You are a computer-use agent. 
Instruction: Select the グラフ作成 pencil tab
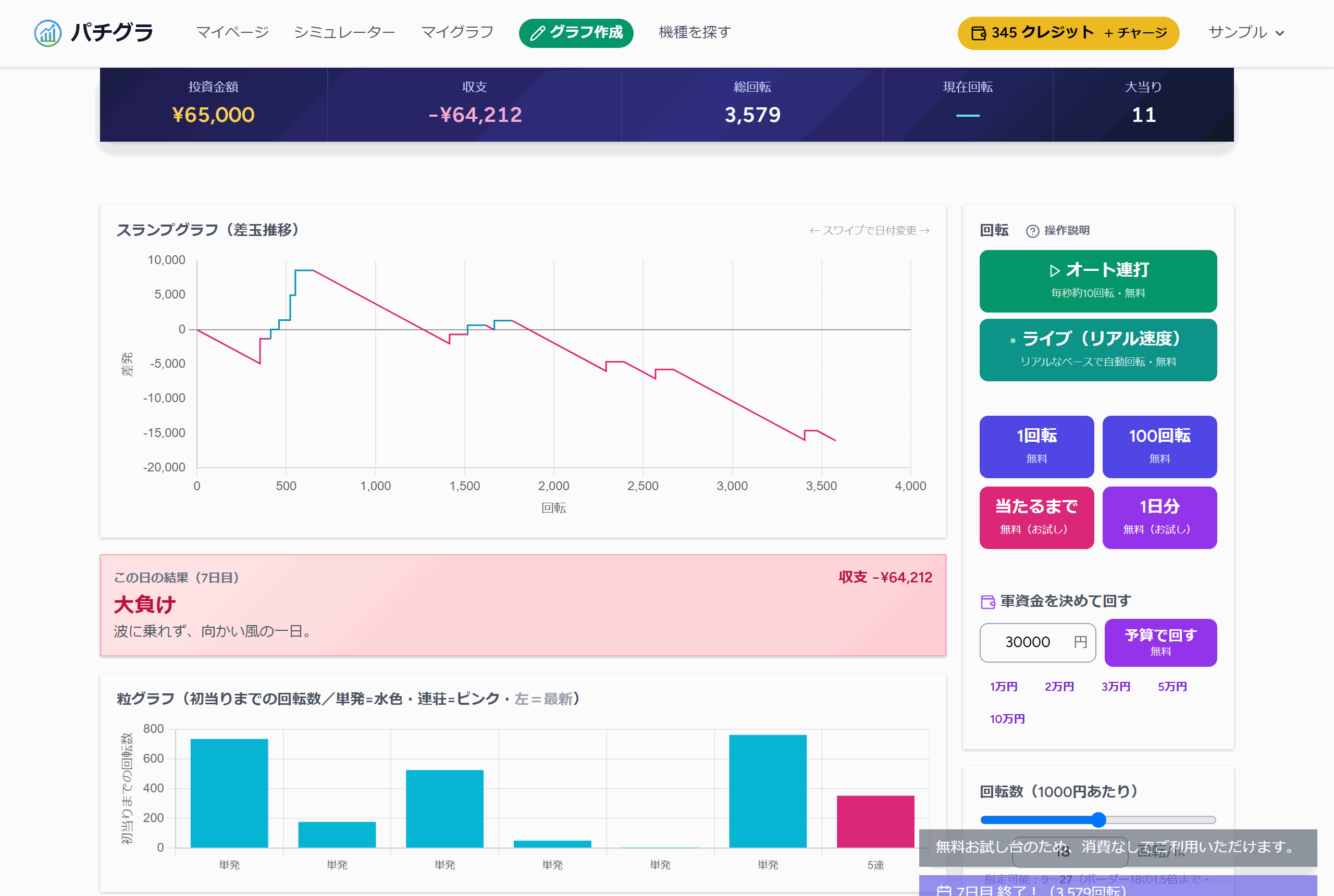(x=576, y=33)
